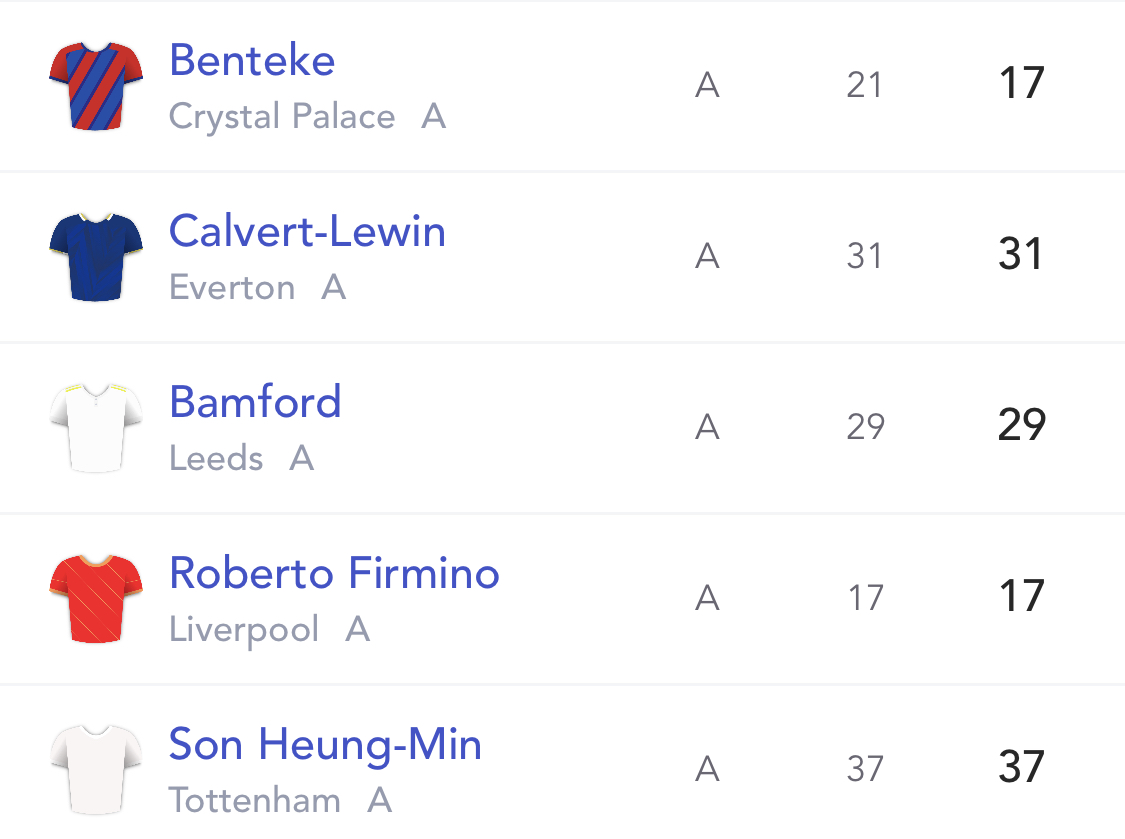Click Benteke's grey 21 points value

tap(864, 85)
